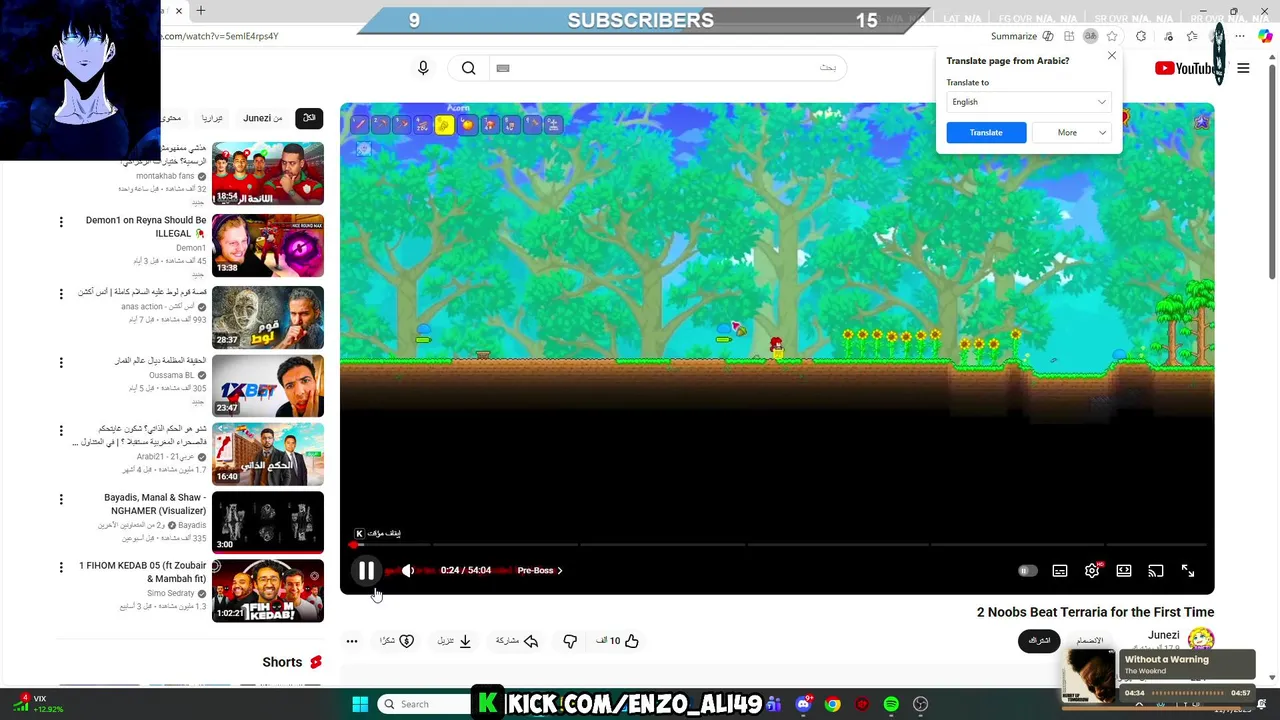This screenshot has height=720, width=1280.
Task: Click the Translate button in the popup
Action: click(986, 132)
